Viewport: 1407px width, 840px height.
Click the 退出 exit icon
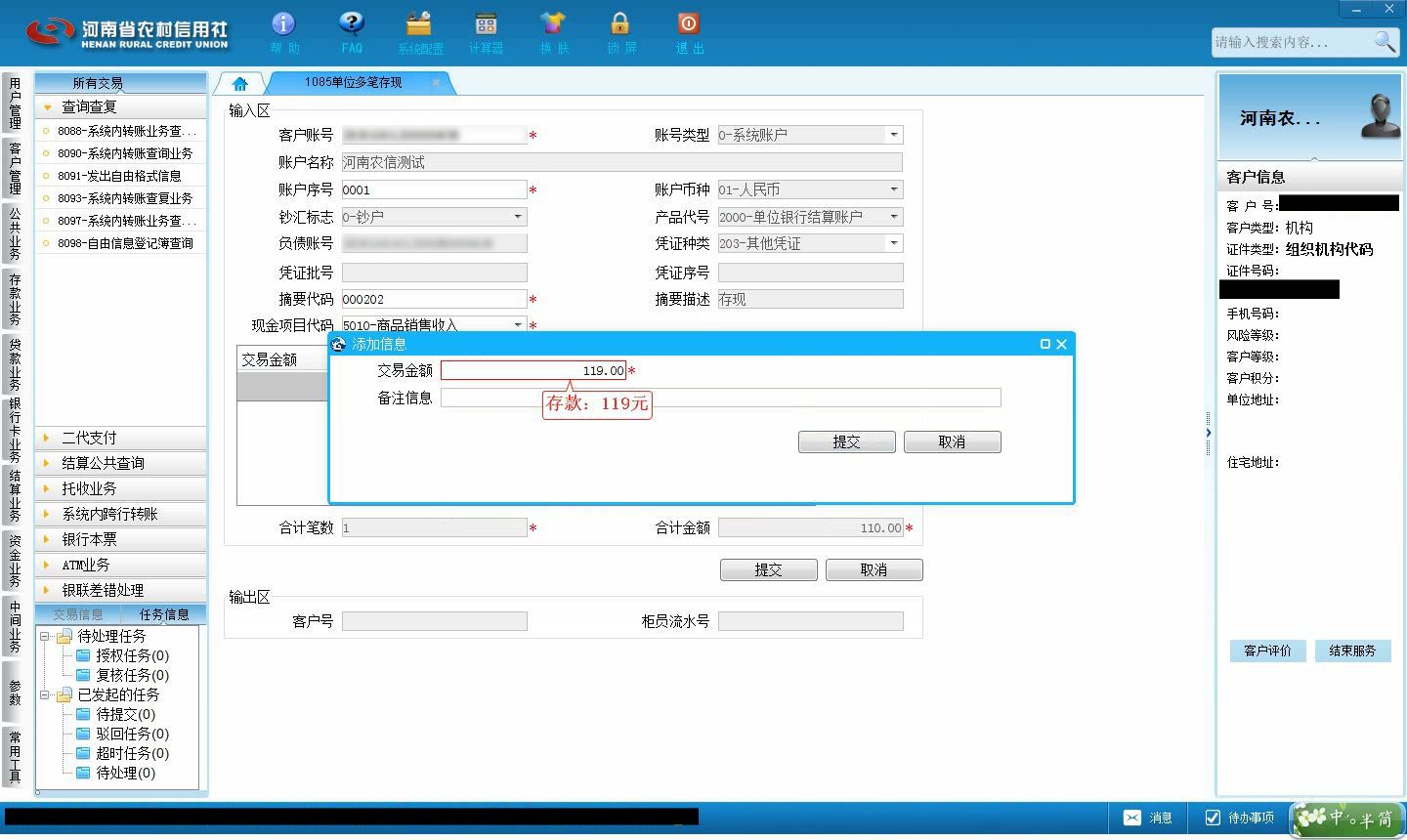click(x=688, y=23)
